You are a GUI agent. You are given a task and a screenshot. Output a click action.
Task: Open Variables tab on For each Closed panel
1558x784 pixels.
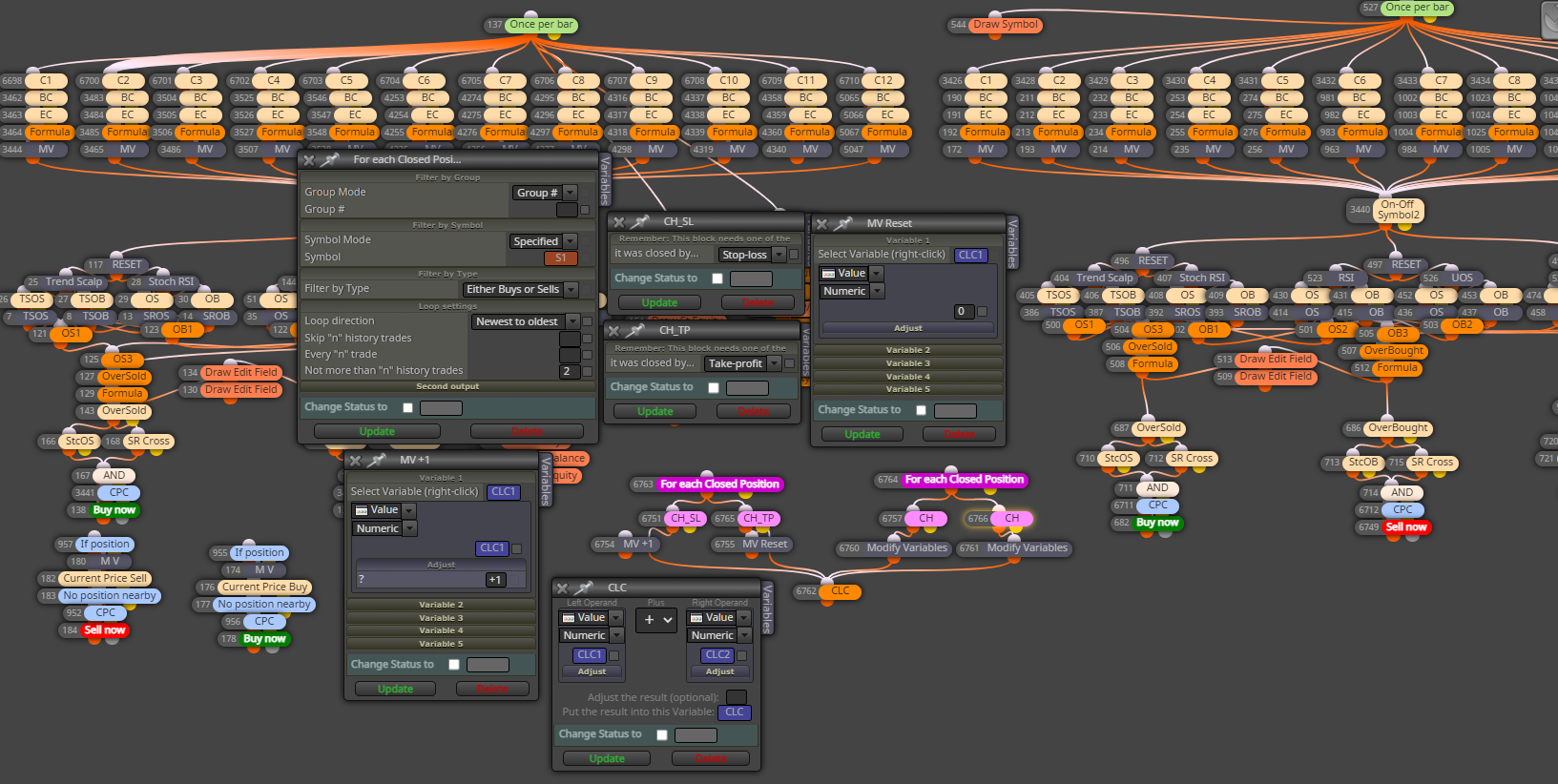605,180
